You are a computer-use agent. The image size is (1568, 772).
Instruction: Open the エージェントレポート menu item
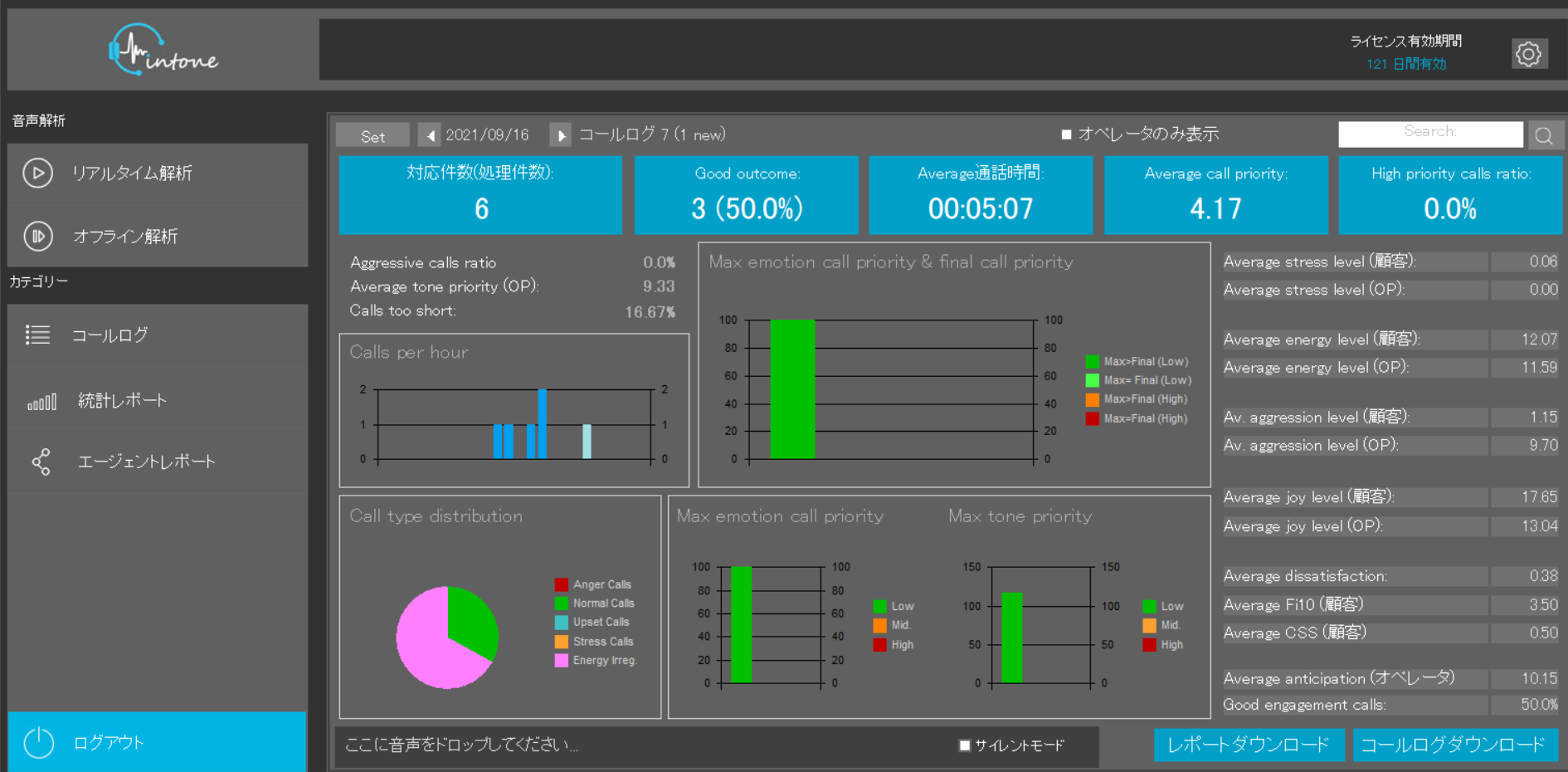coord(146,462)
